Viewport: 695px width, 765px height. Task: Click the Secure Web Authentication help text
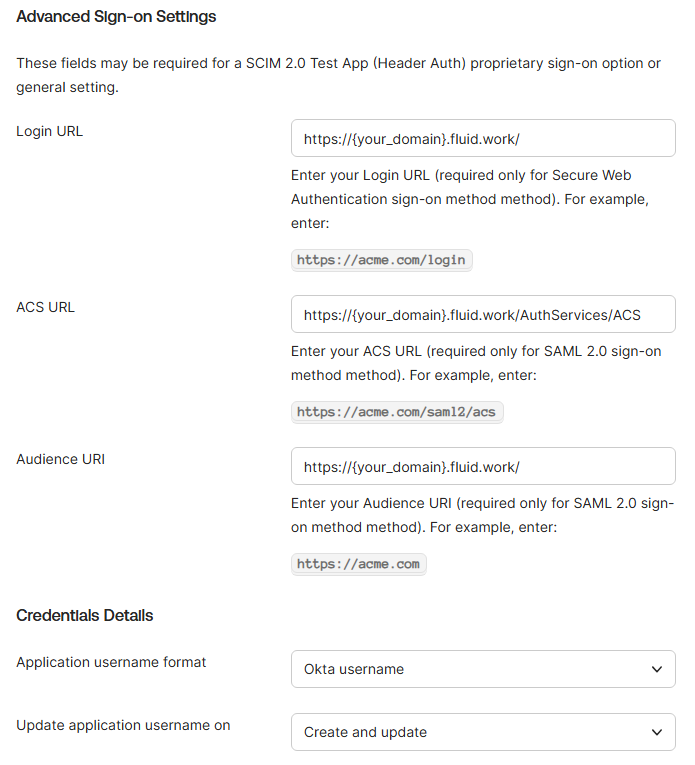tap(470, 187)
